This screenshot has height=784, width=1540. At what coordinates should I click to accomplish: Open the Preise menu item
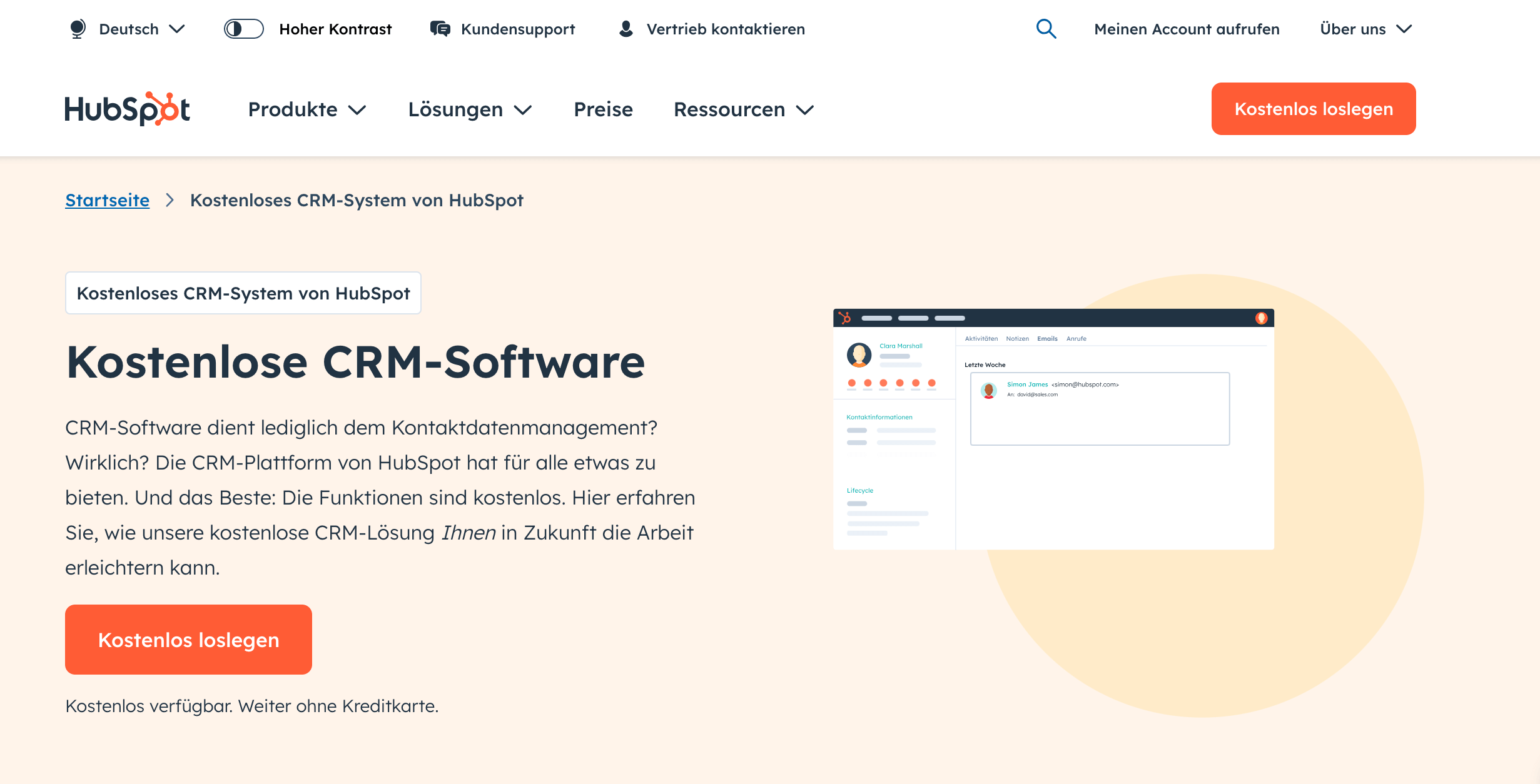click(603, 109)
